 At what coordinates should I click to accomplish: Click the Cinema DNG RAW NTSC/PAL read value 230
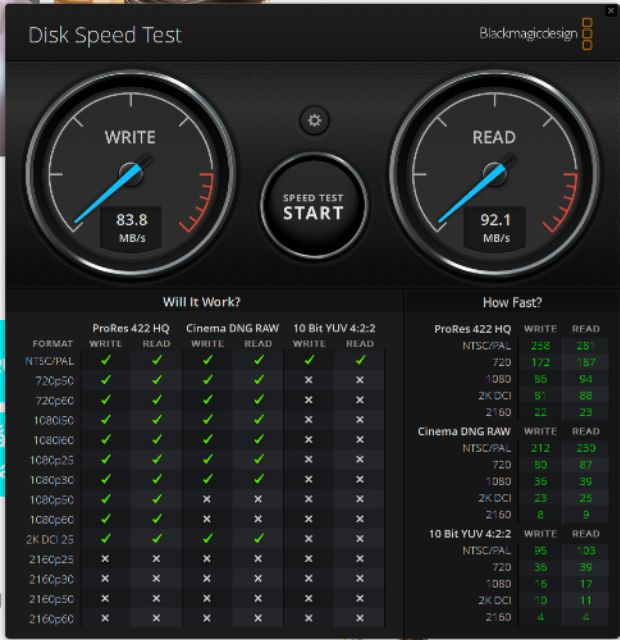(585, 448)
